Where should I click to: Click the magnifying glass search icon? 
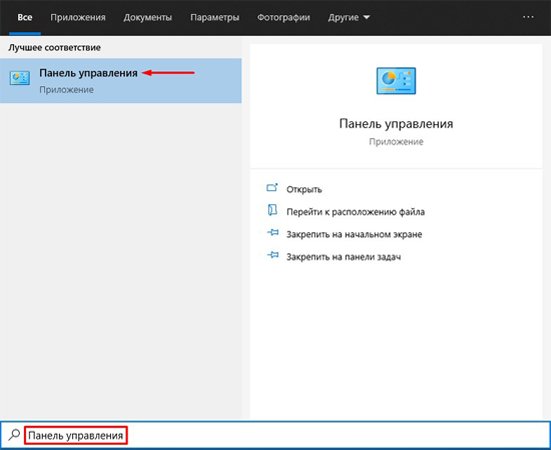pyautogui.click(x=14, y=435)
